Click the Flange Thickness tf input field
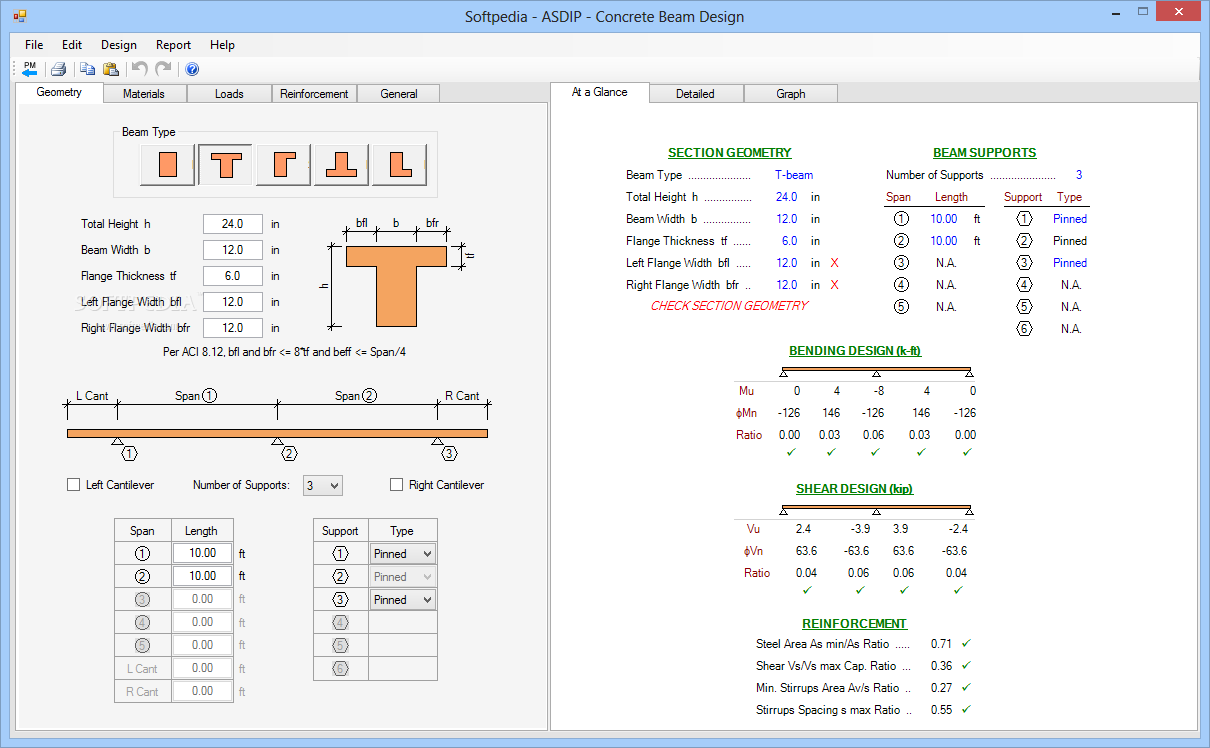Viewport: 1210px width, 748px height. pos(233,276)
